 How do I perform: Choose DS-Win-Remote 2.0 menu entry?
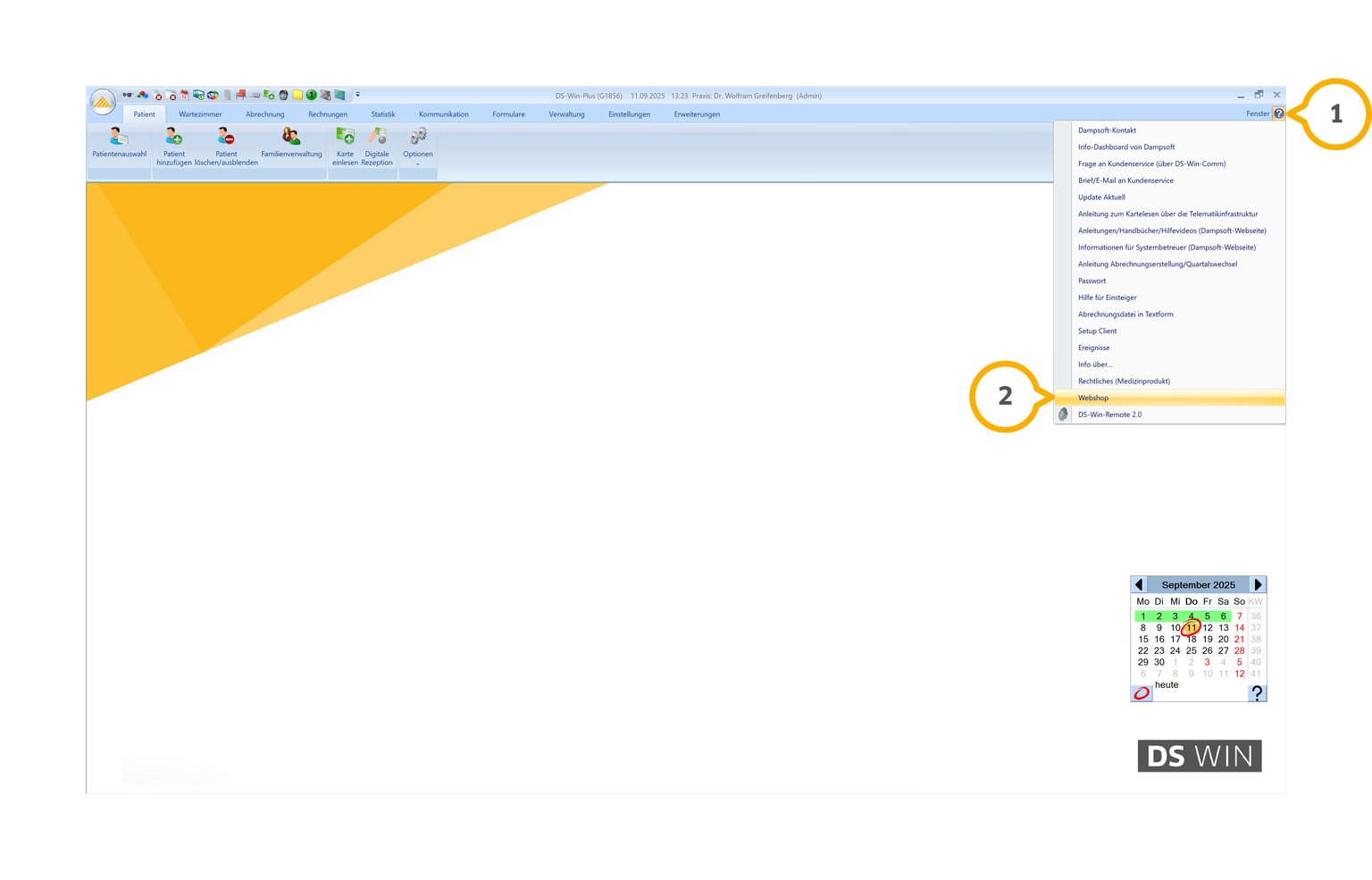(x=1109, y=415)
